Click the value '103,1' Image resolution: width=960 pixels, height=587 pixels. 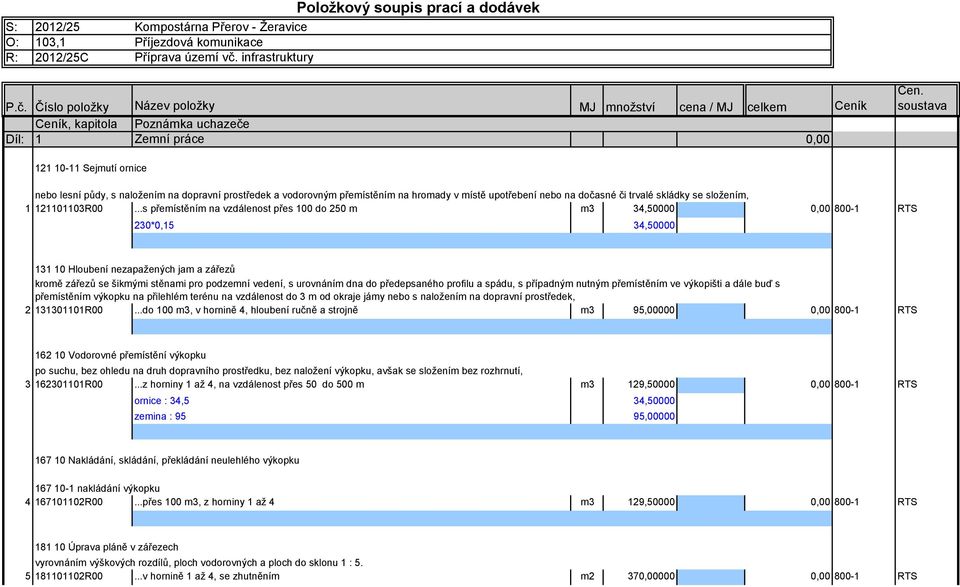(50, 42)
